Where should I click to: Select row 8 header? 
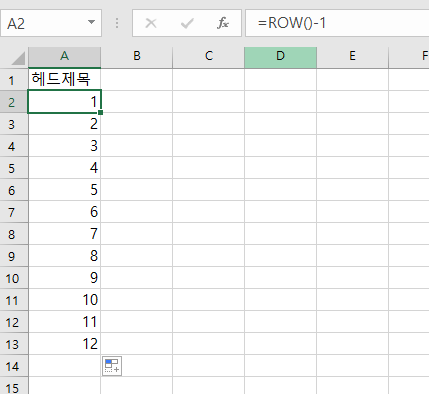(x=14, y=234)
